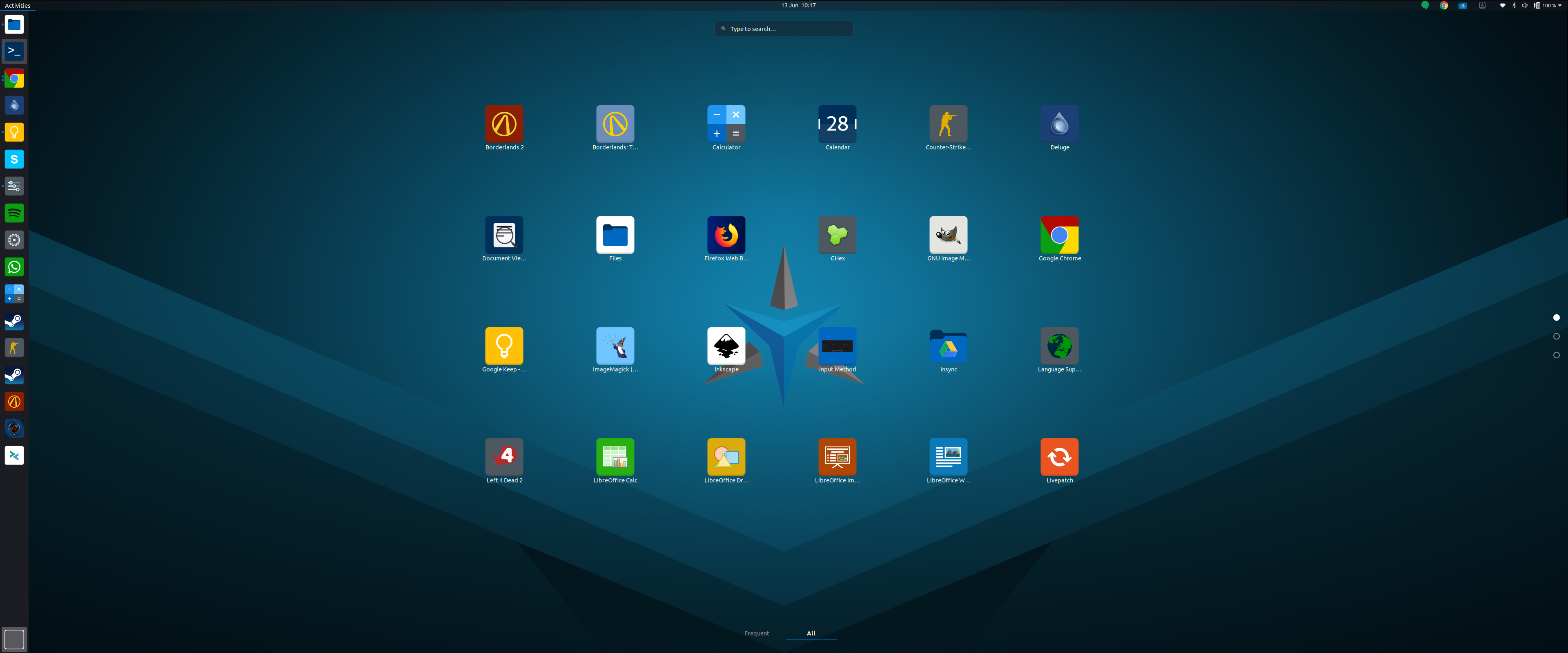Open Borderlands 2 icon in the dock
Screen dimensions: 1568x653
click(14, 402)
